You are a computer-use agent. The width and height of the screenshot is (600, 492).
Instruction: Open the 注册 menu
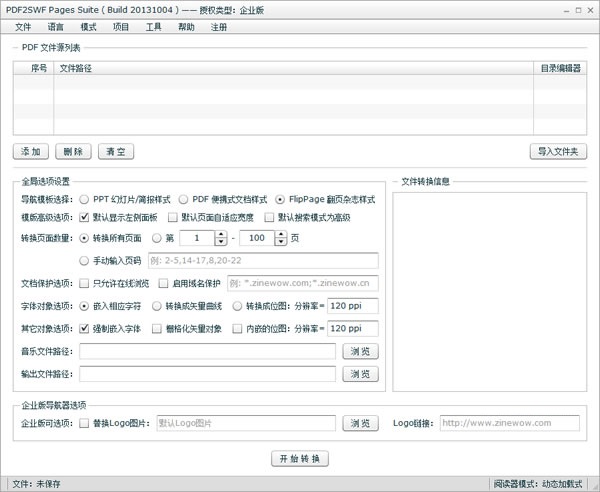pos(219,27)
